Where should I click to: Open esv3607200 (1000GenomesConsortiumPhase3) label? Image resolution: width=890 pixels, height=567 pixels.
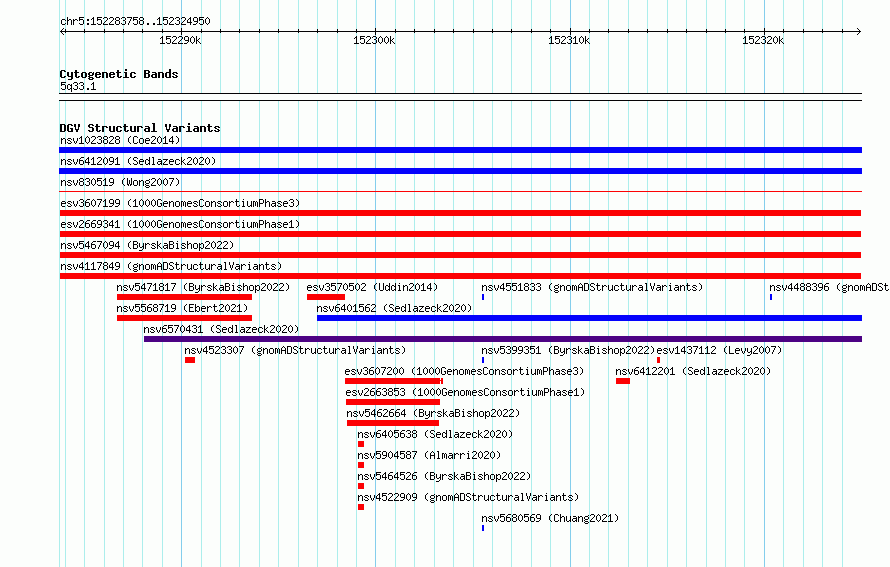[464, 371]
